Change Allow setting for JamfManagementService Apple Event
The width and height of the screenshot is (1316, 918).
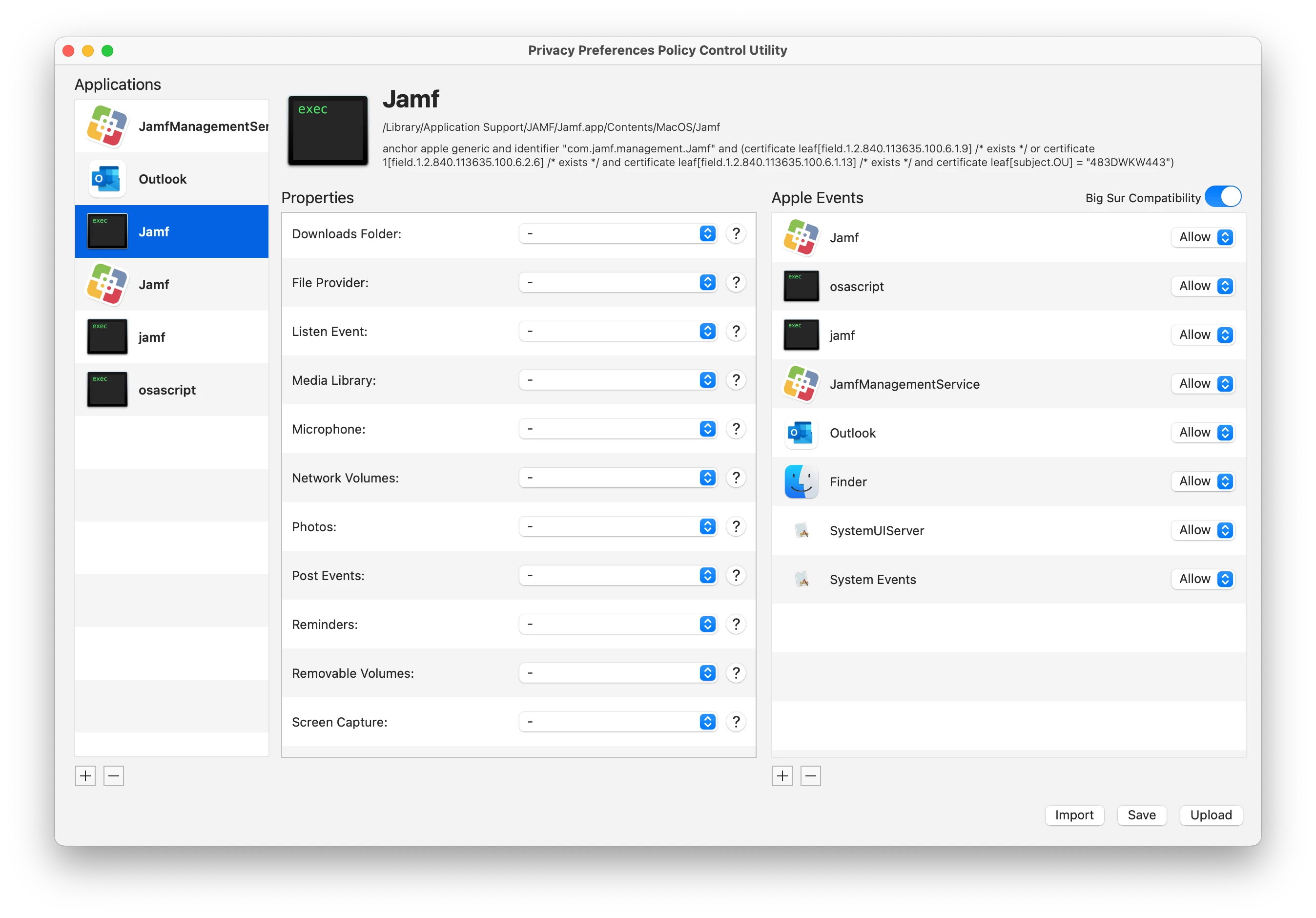click(1203, 384)
